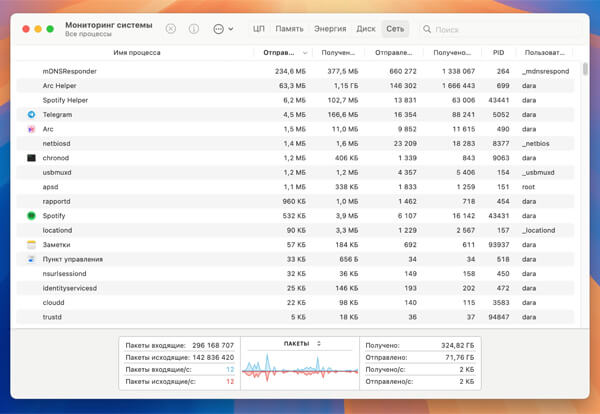The width and height of the screenshot is (600, 414).
Task: Click Пакеты входящие total 296 168 707
Action: coord(213,345)
